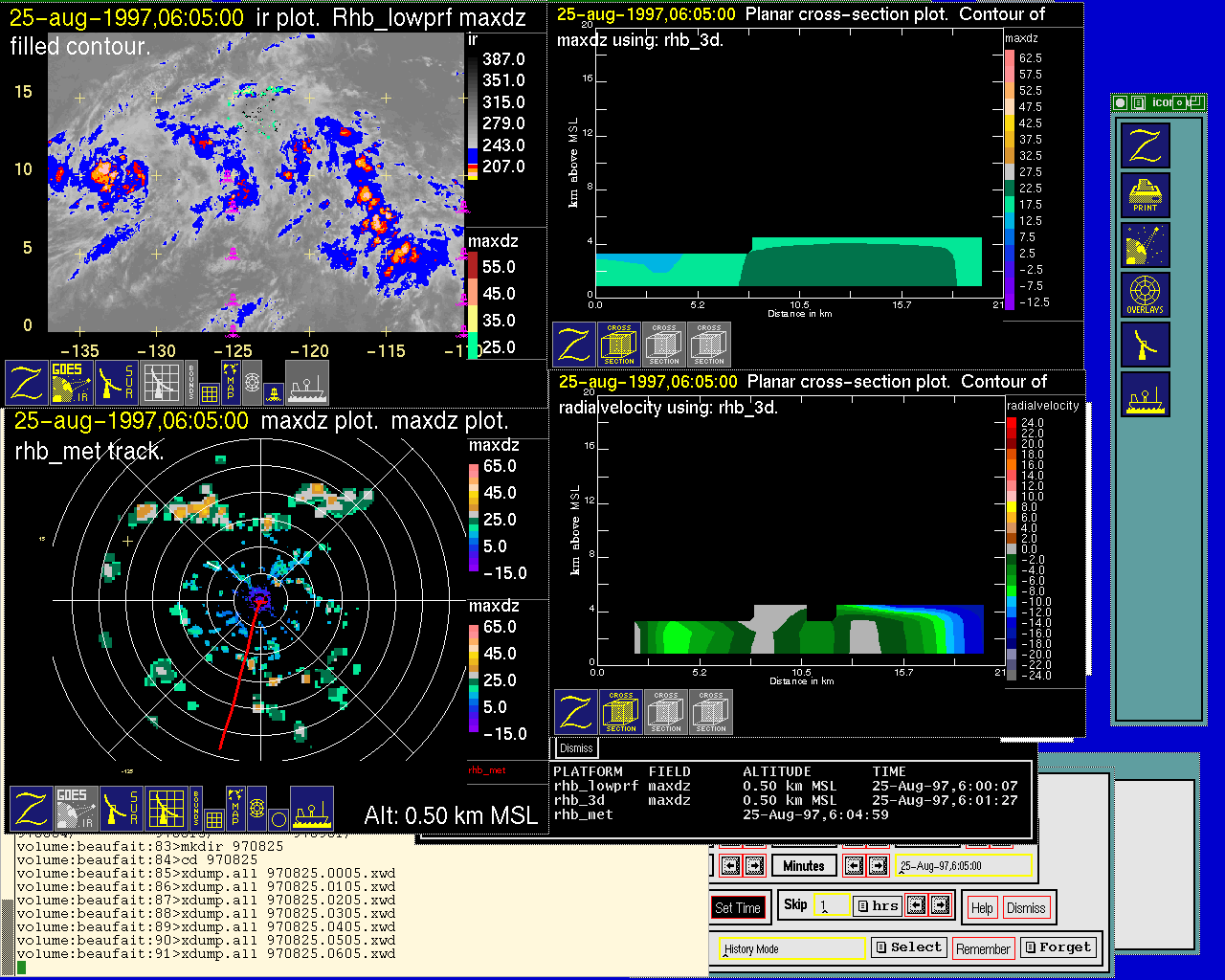Open the Select menu beside History Mode
1225x980 pixels.
pyautogui.click(x=908, y=947)
